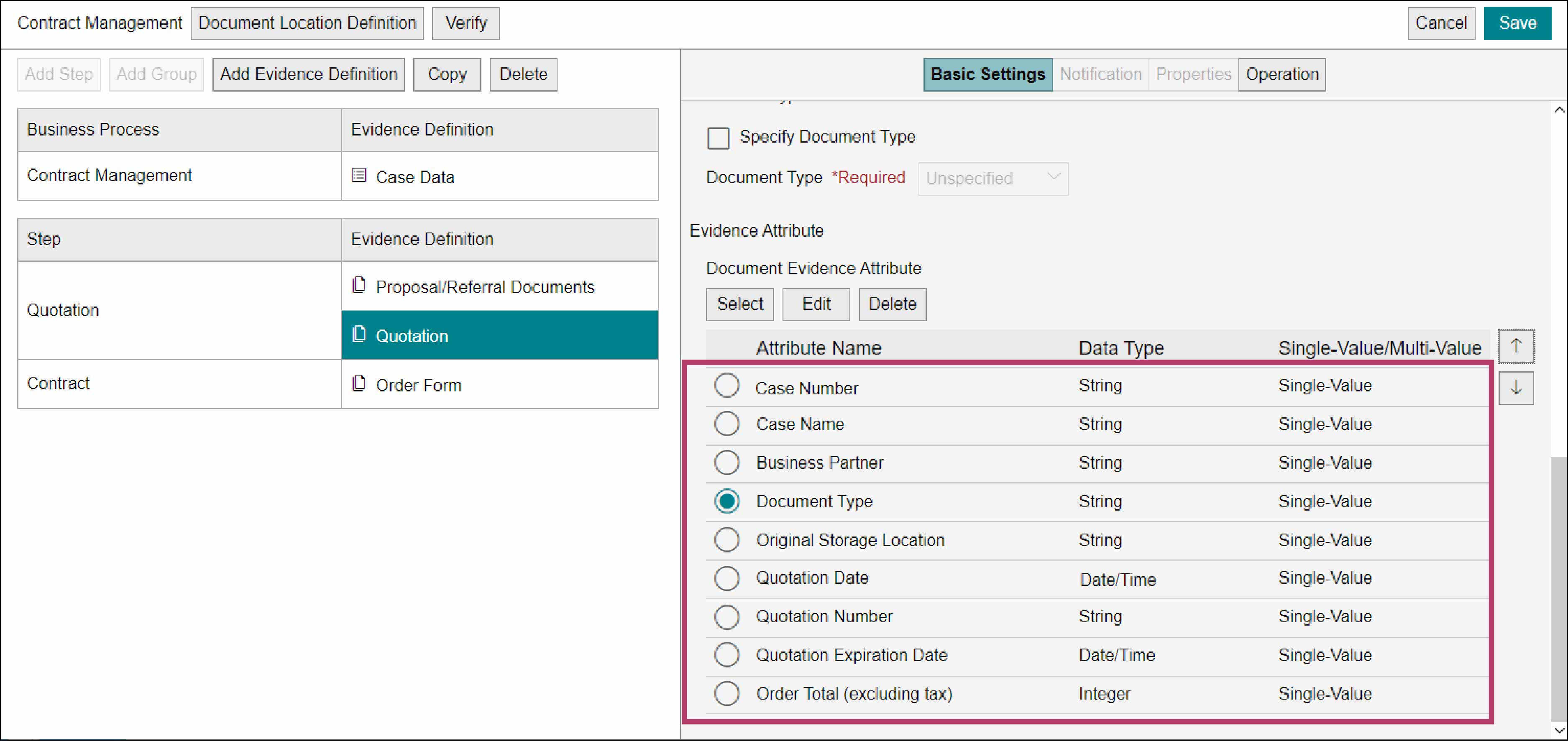The width and height of the screenshot is (1568, 741).
Task: Click the Contract step cell
Action: click(179, 384)
